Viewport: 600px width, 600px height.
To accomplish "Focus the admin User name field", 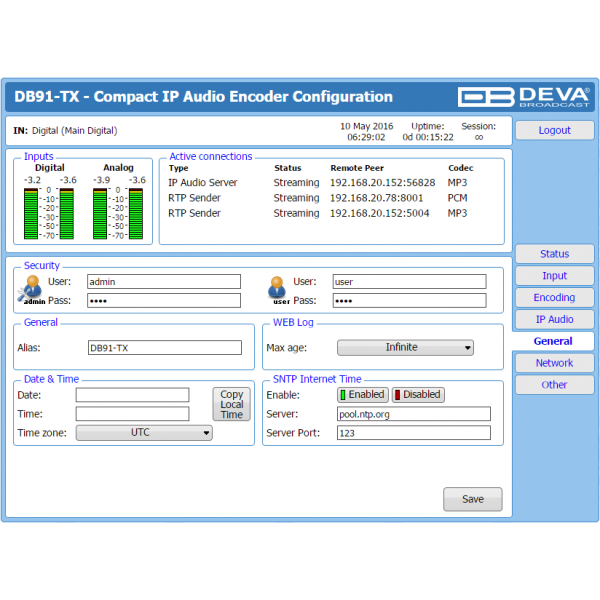I will pos(164,282).
